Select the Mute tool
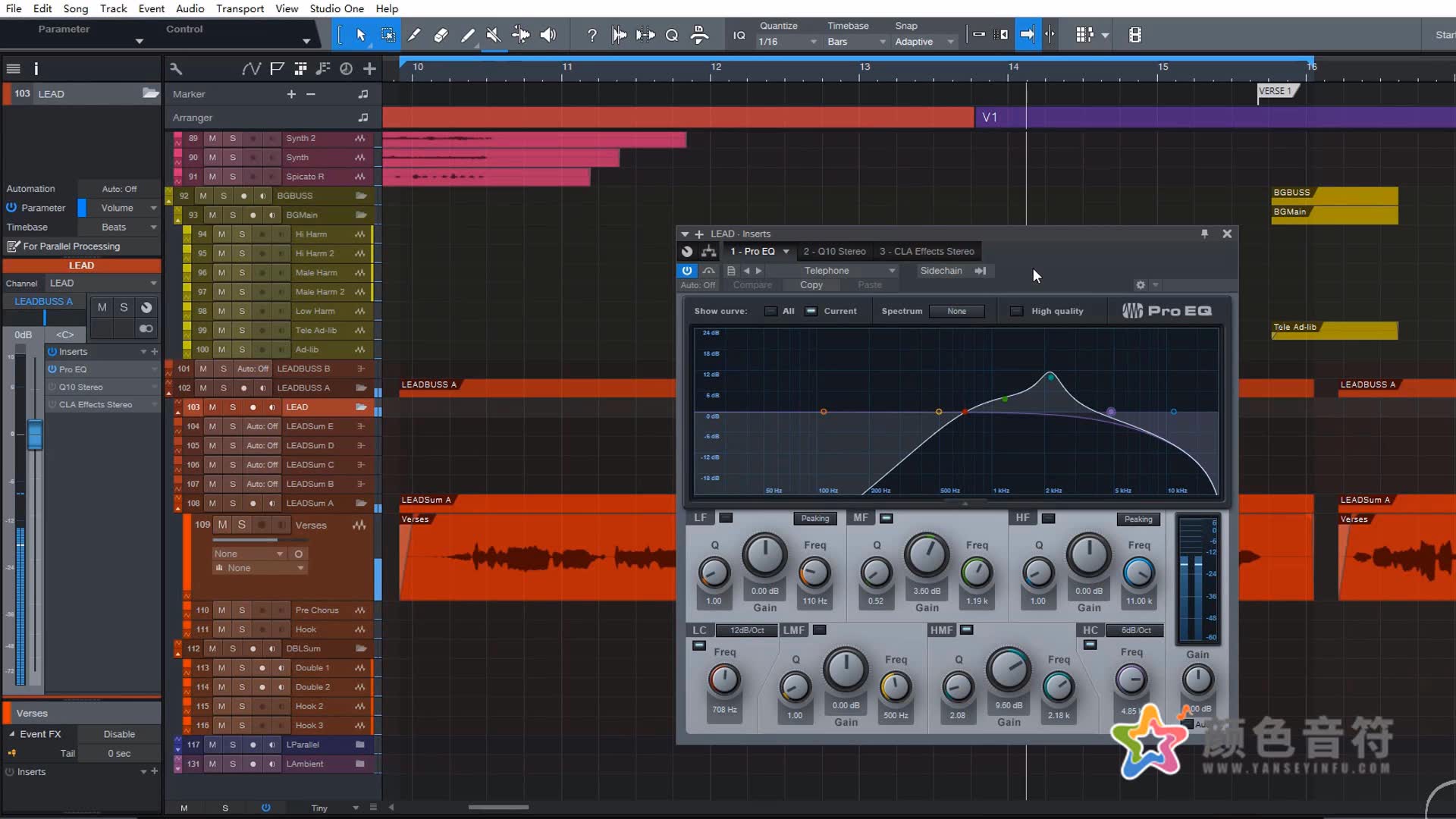 (494, 35)
